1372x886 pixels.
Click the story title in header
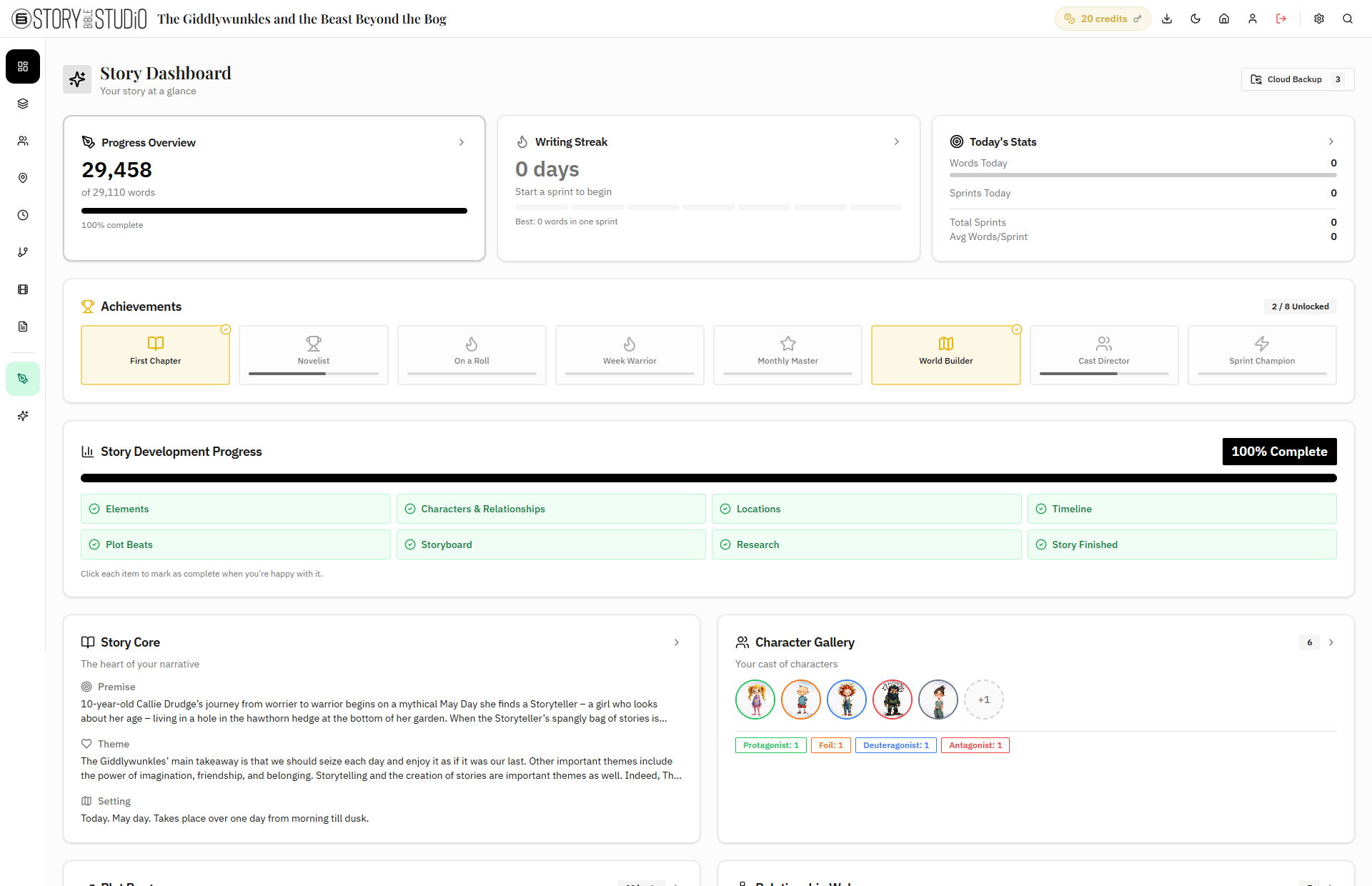[302, 19]
